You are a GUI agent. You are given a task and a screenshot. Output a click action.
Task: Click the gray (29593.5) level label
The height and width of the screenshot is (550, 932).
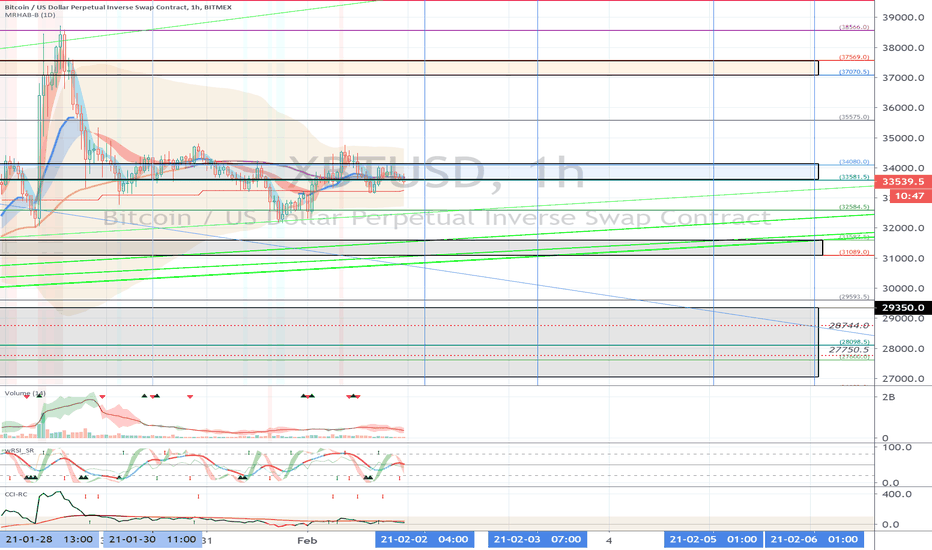pyautogui.click(x=854, y=297)
